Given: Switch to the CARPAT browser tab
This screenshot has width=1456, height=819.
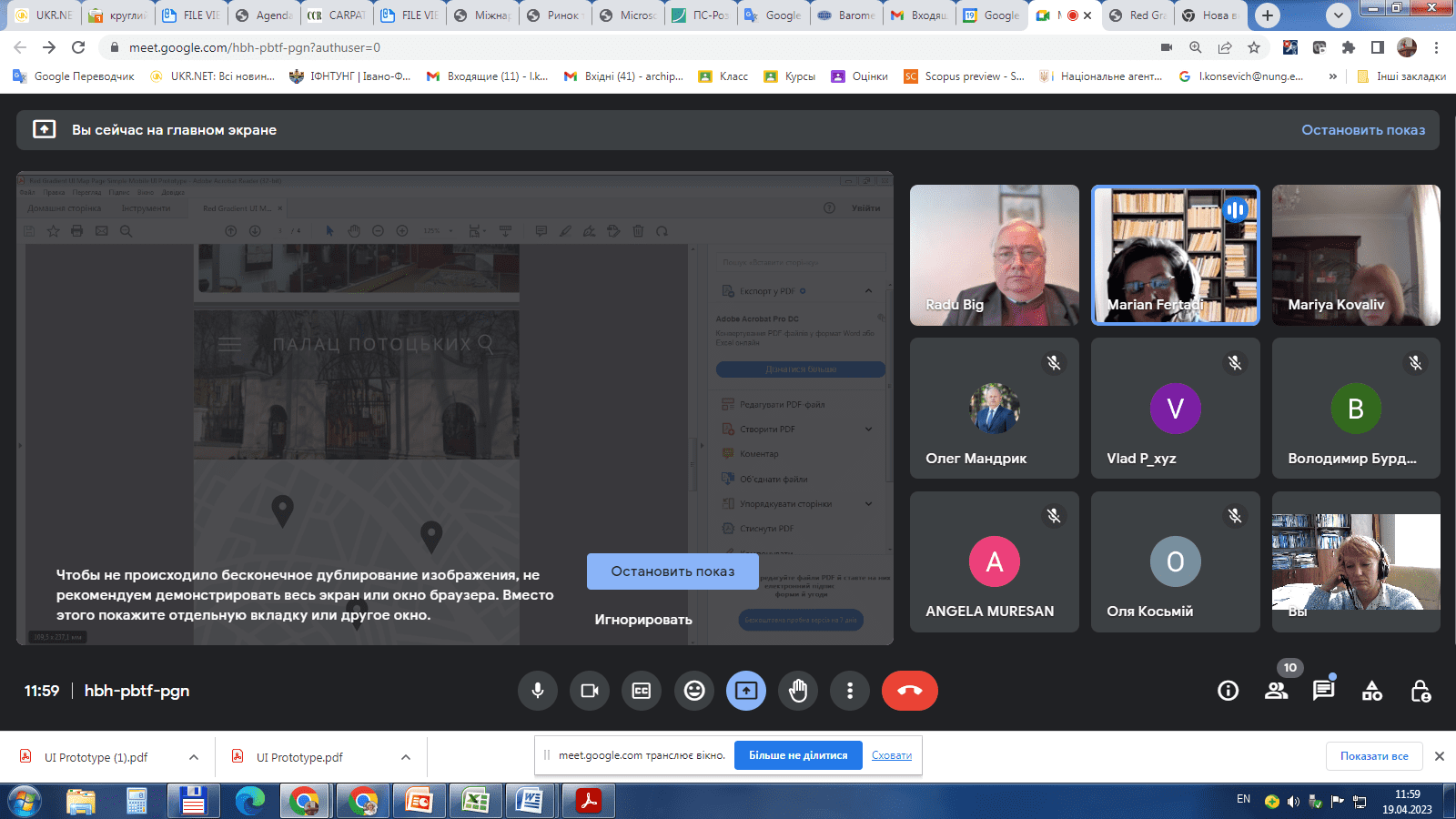Looking at the screenshot, I should tap(337, 15).
